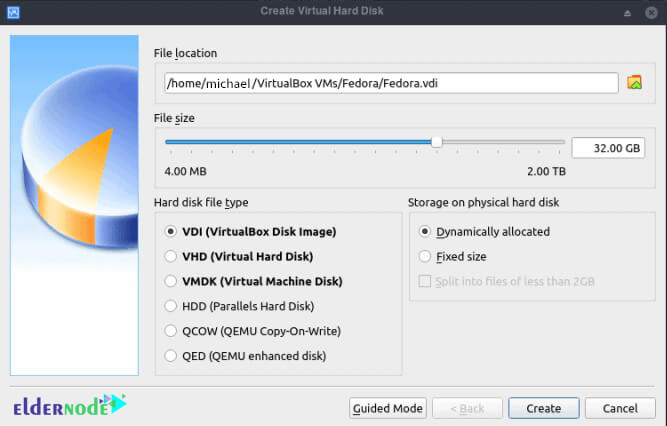Click the file size slider handle
The width and height of the screenshot is (667, 426).
point(436,142)
